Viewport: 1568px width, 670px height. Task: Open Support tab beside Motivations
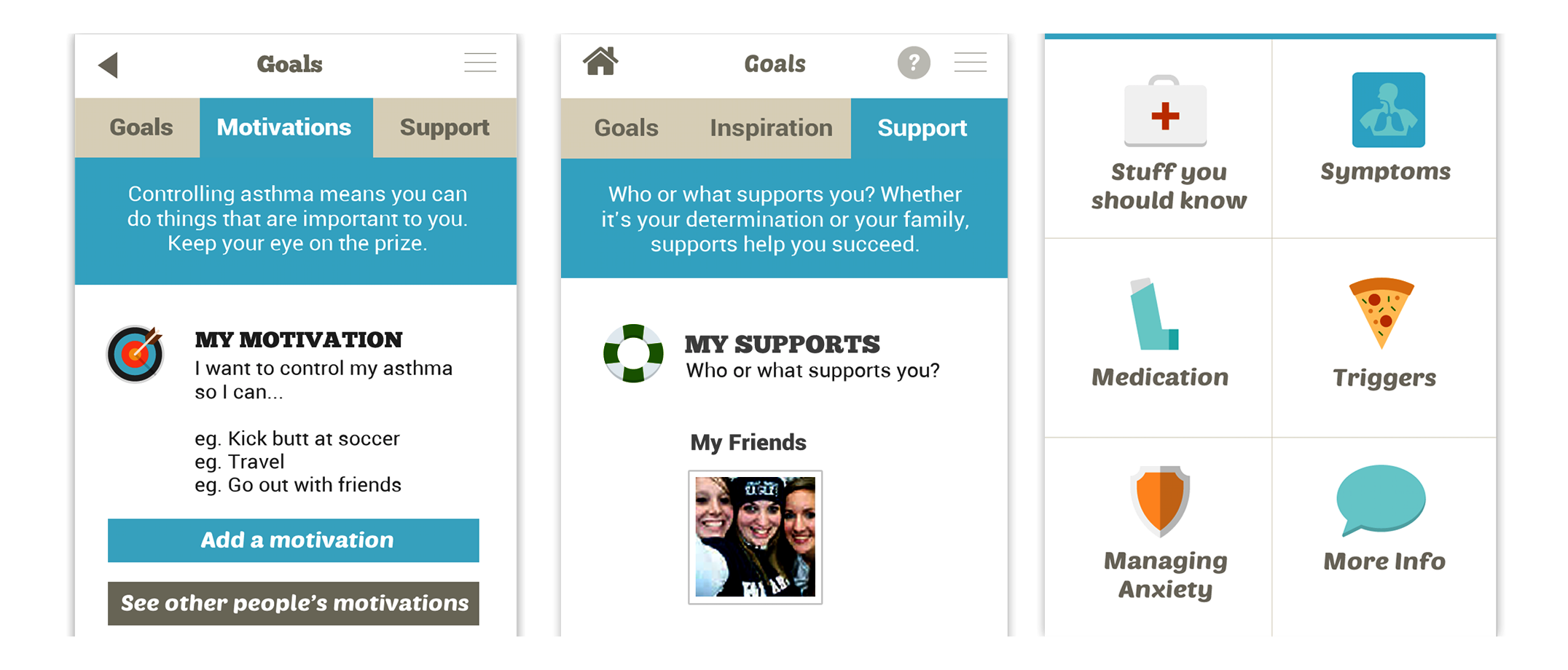[x=444, y=127]
